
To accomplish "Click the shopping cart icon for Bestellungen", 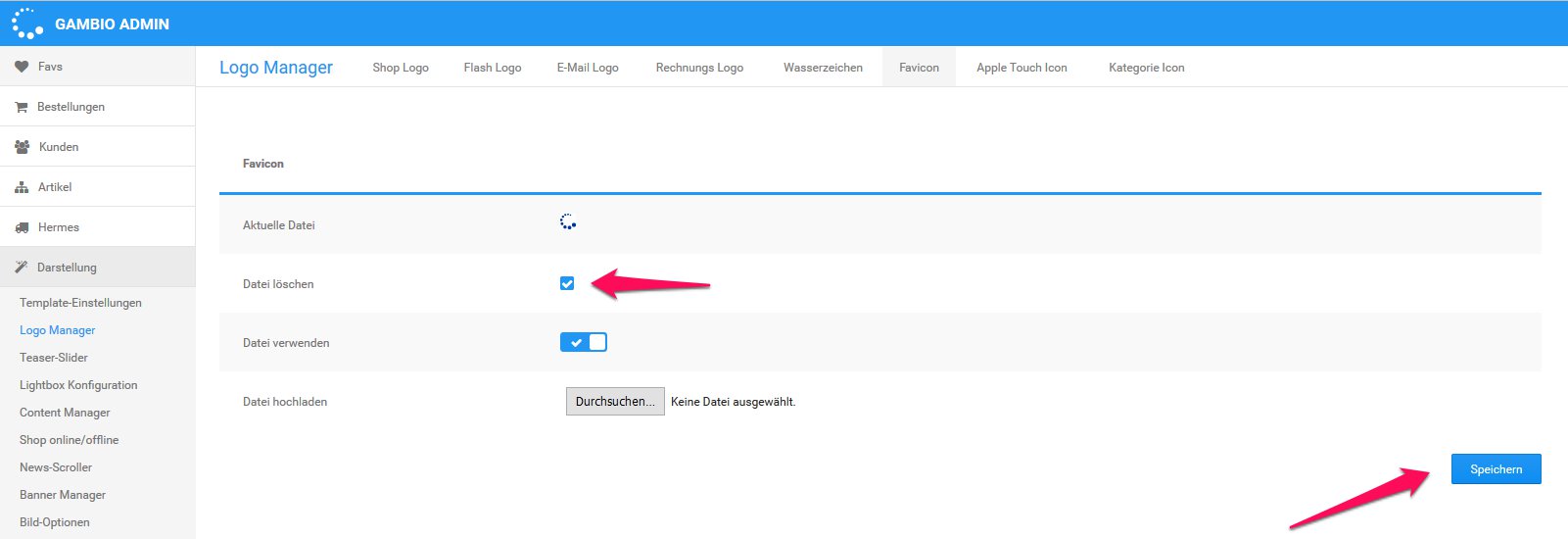I will pos(22,107).
